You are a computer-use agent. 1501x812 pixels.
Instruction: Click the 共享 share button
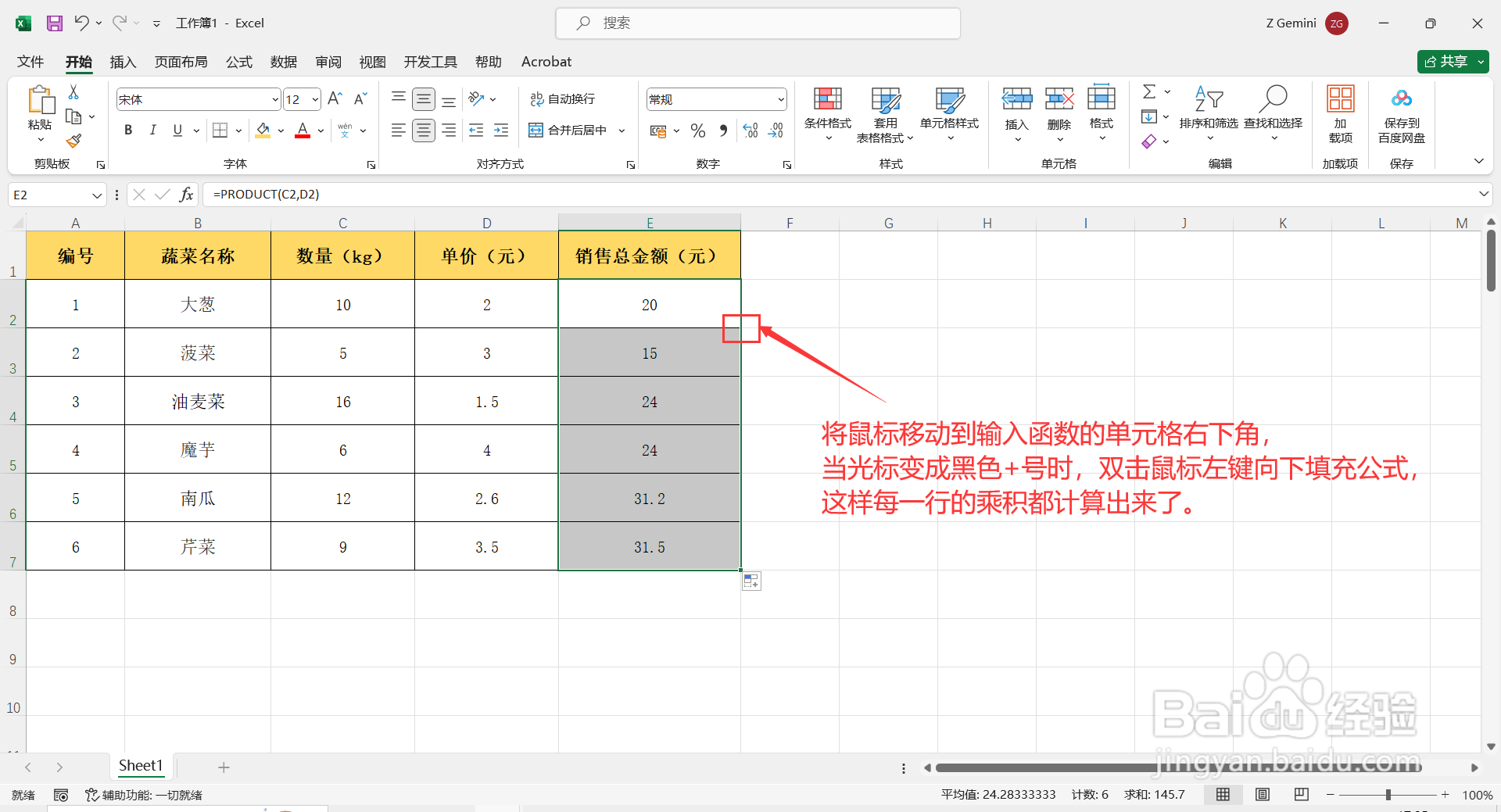coord(1452,61)
